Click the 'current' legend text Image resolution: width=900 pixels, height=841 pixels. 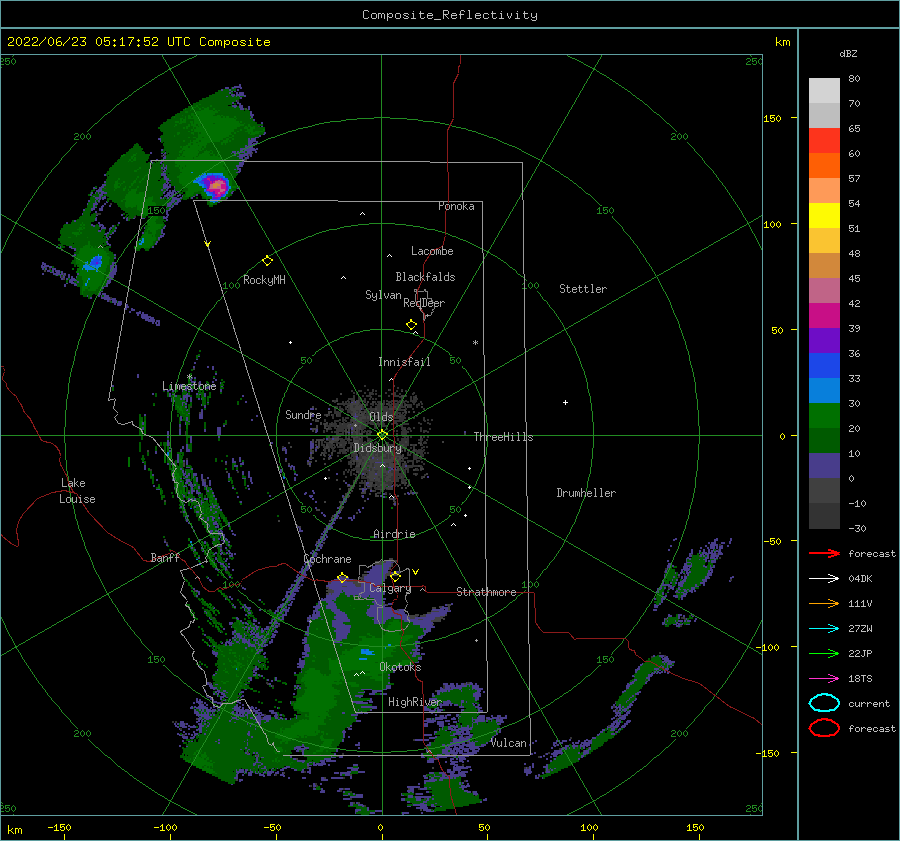[869, 703]
